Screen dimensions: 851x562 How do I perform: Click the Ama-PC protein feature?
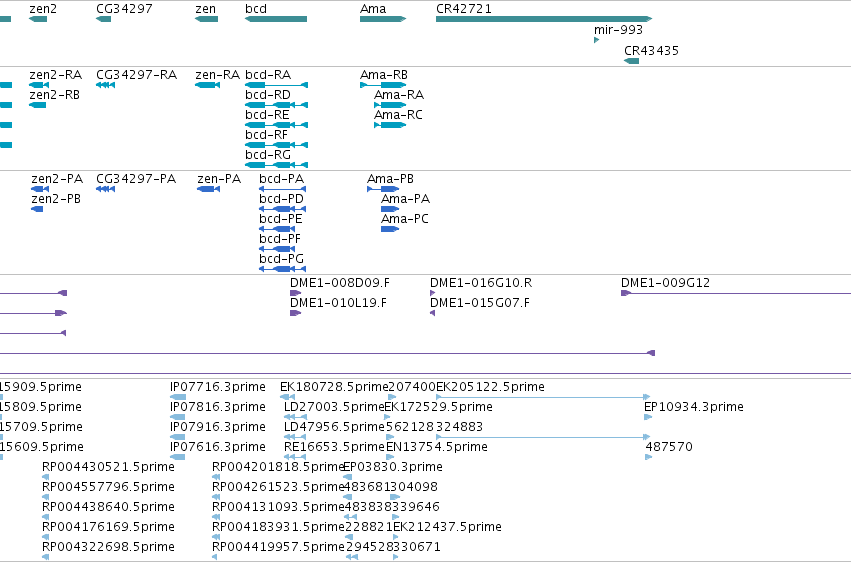click(390, 229)
